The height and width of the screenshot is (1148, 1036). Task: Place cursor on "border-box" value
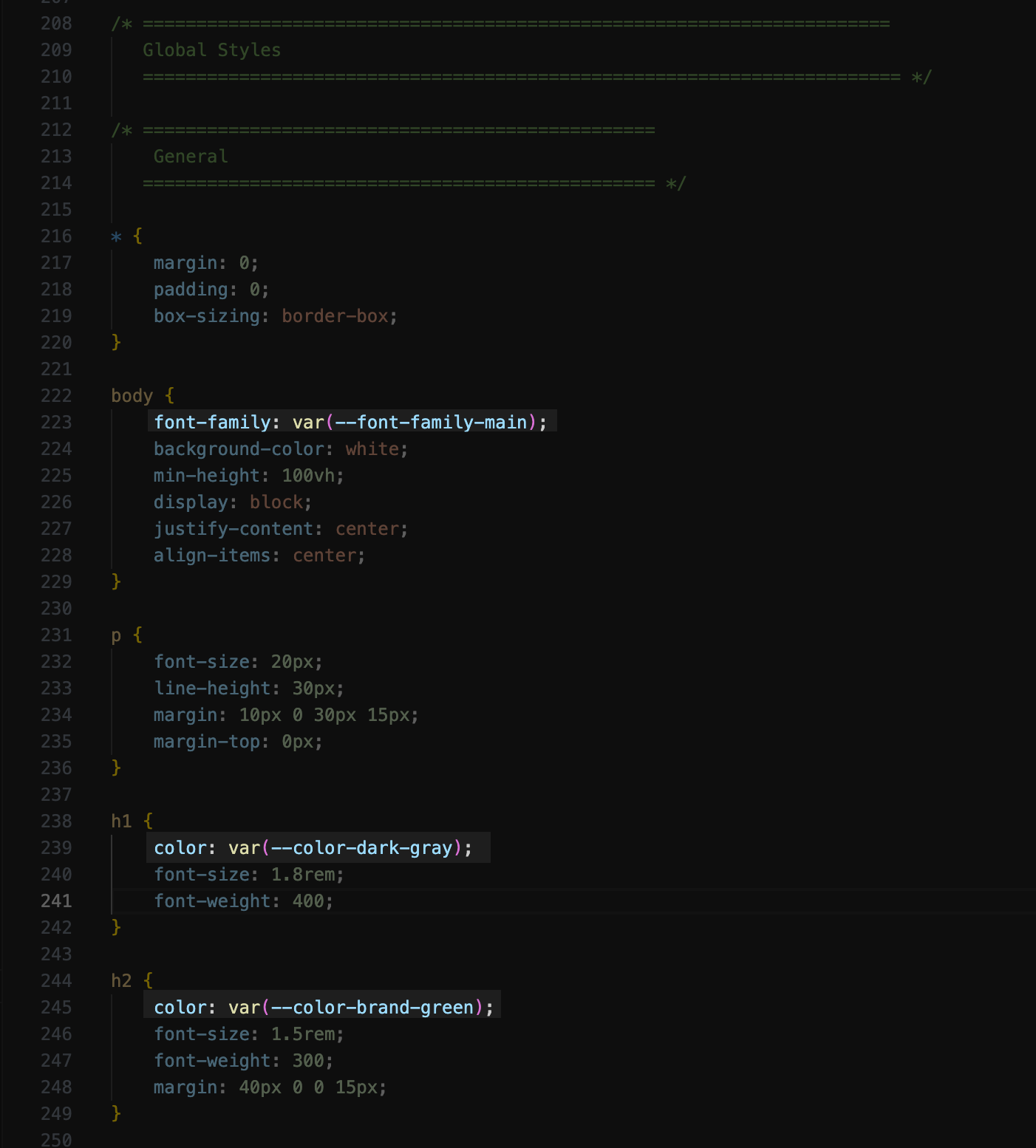click(x=335, y=316)
